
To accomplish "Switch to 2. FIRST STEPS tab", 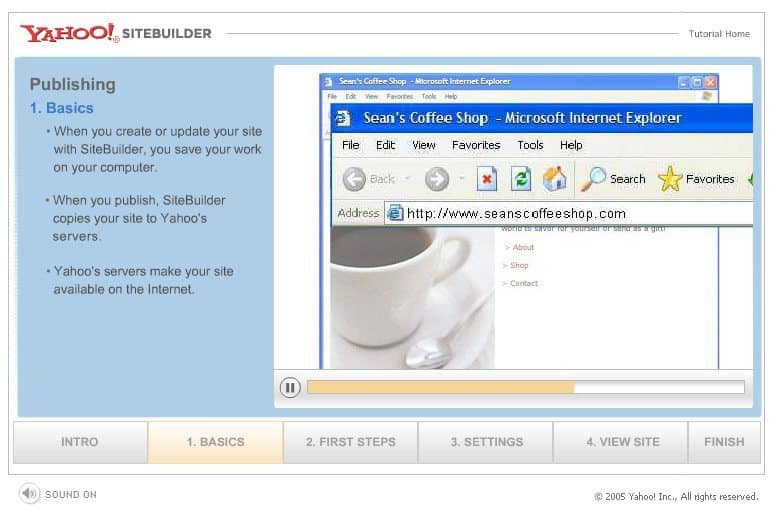I will 351,442.
